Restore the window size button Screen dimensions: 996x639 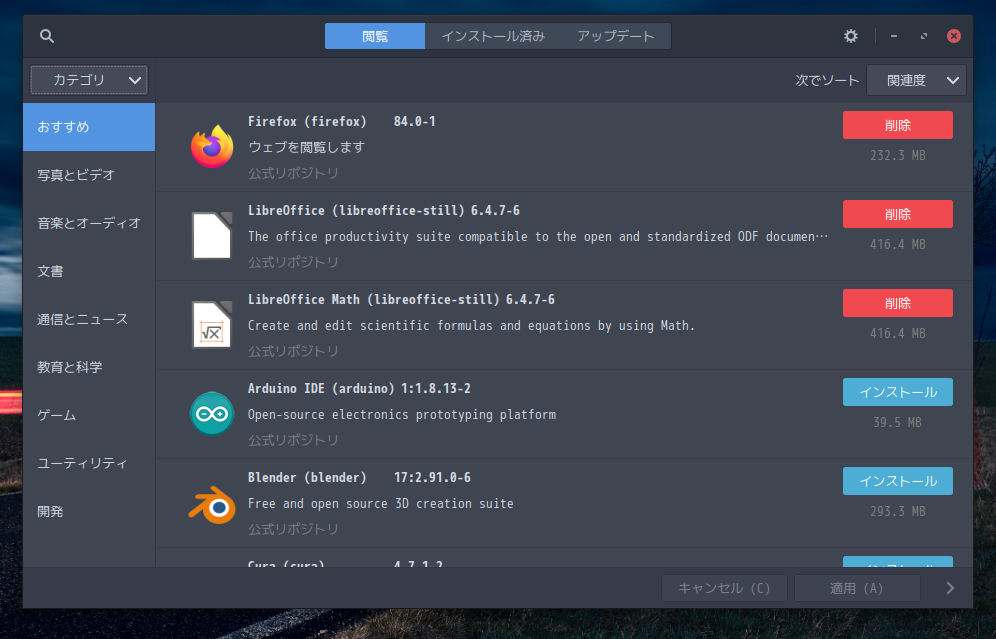(x=924, y=36)
